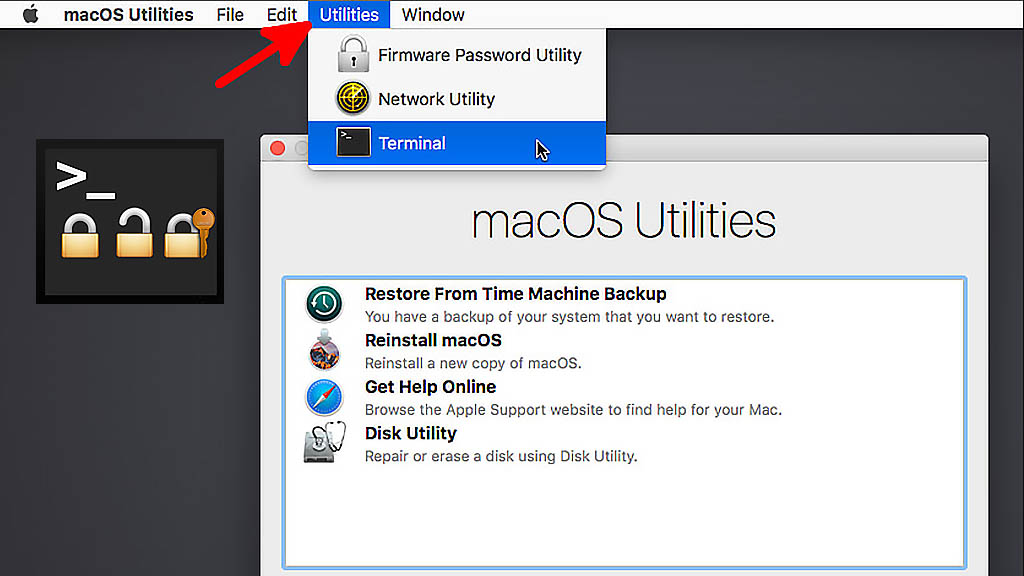Close the macOS Utilities window
Image resolution: width=1024 pixels, height=576 pixels.
(278, 148)
